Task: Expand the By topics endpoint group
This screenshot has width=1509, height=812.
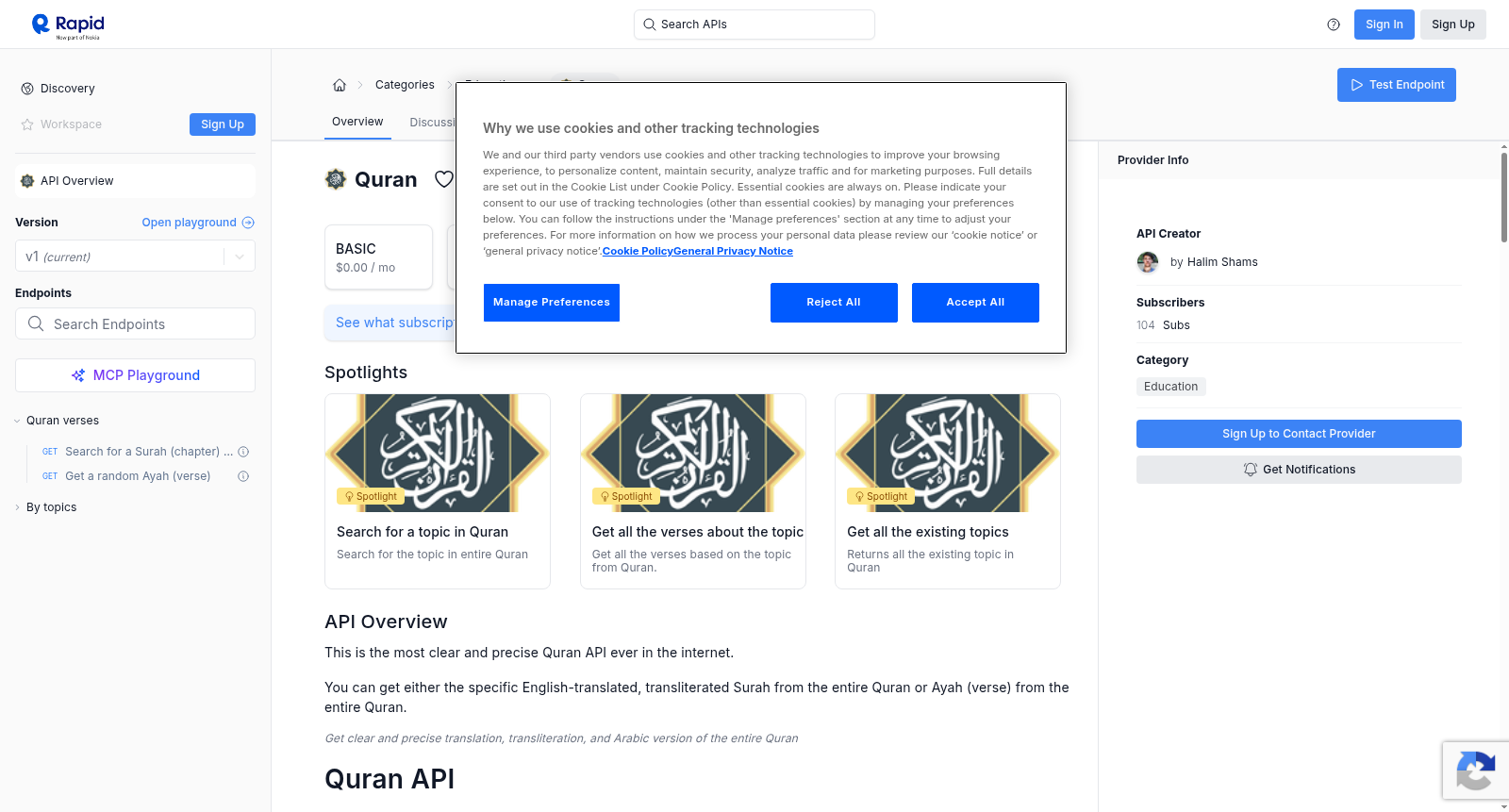Action: click(17, 507)
